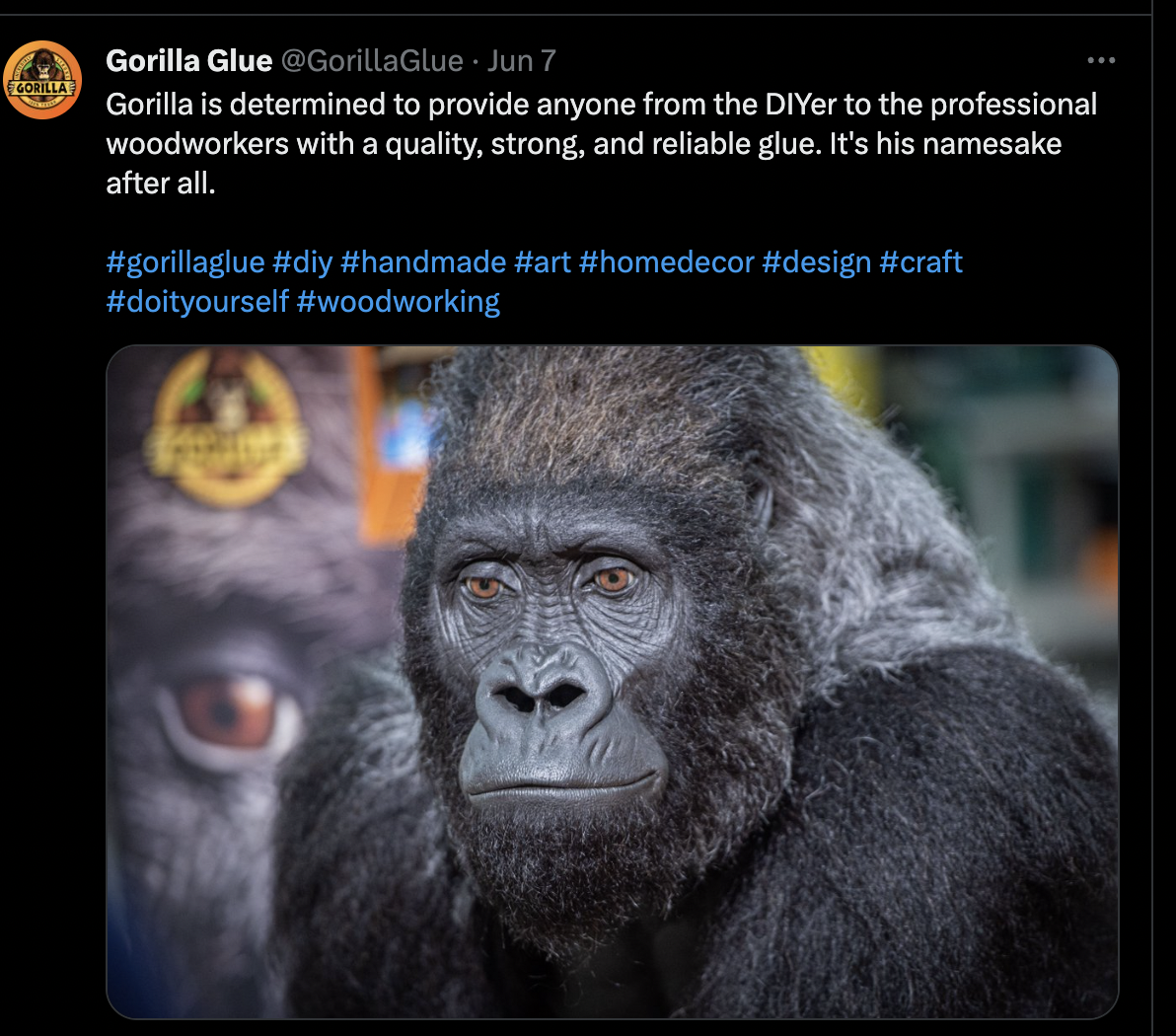This screenshot has height=1036, width=1176.
Task: Click the 'after all.' tweet text line
Action: click(x=161, y=184)
